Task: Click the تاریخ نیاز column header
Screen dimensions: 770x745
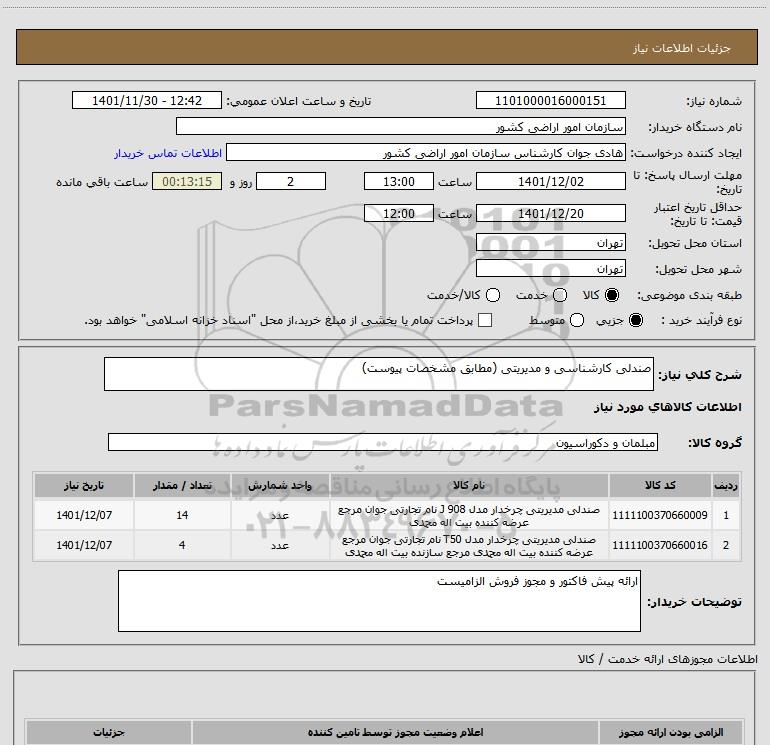Action: tap(84, 485)
